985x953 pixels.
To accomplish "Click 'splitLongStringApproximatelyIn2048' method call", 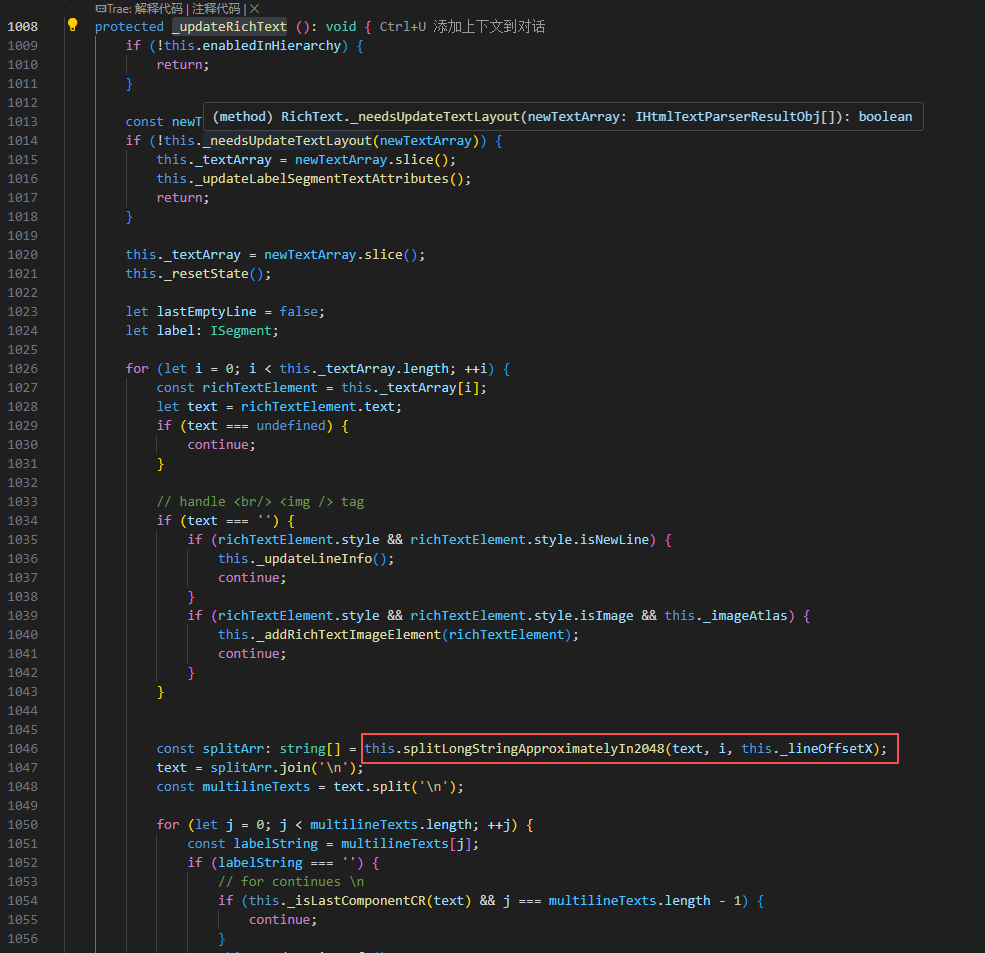I will point(533,749).
